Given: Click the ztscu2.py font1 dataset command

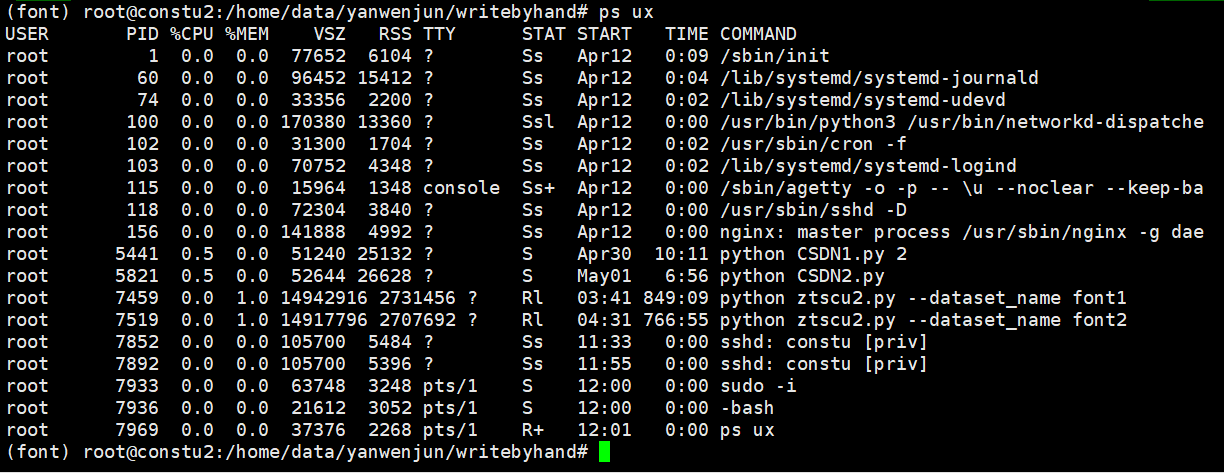Looking at the screenshot, I should pyautogui.click(x=923, y=298).
